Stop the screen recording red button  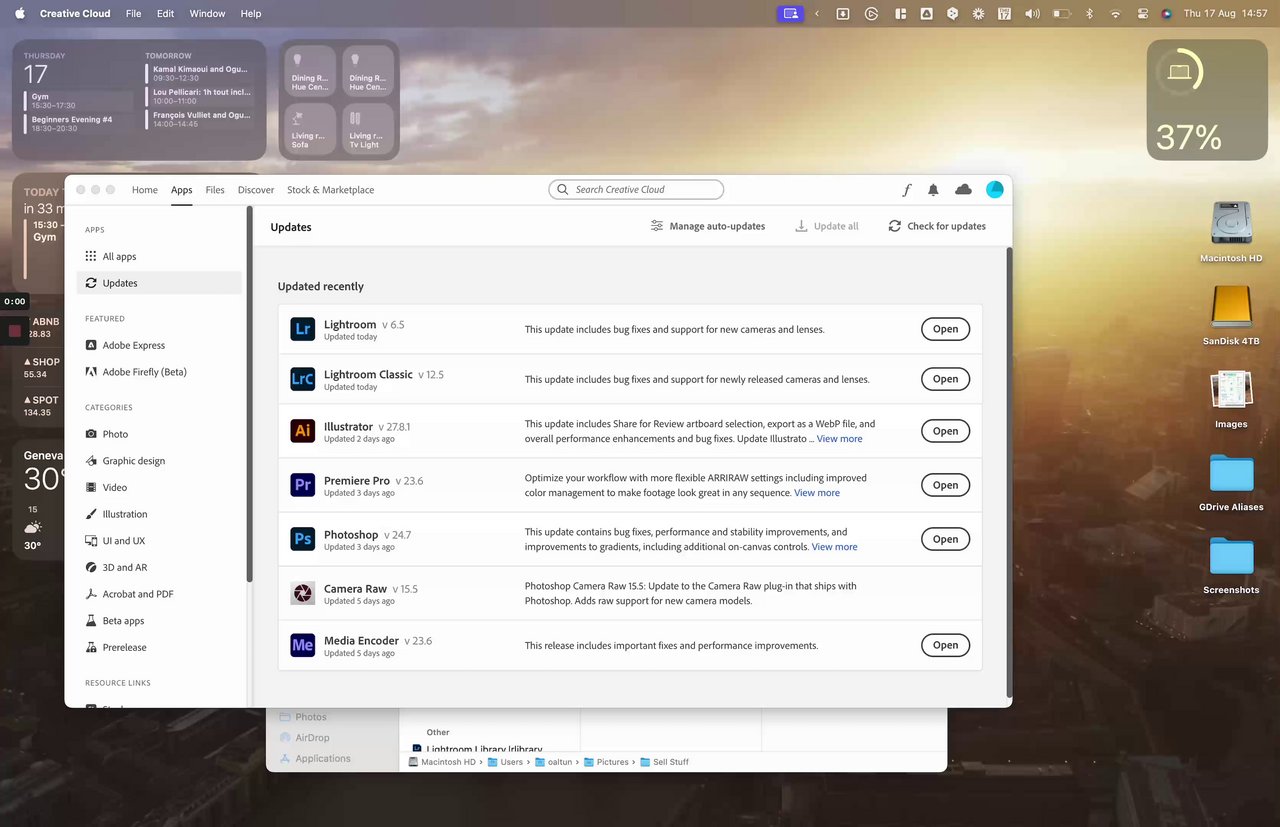(x=15, y=330)
